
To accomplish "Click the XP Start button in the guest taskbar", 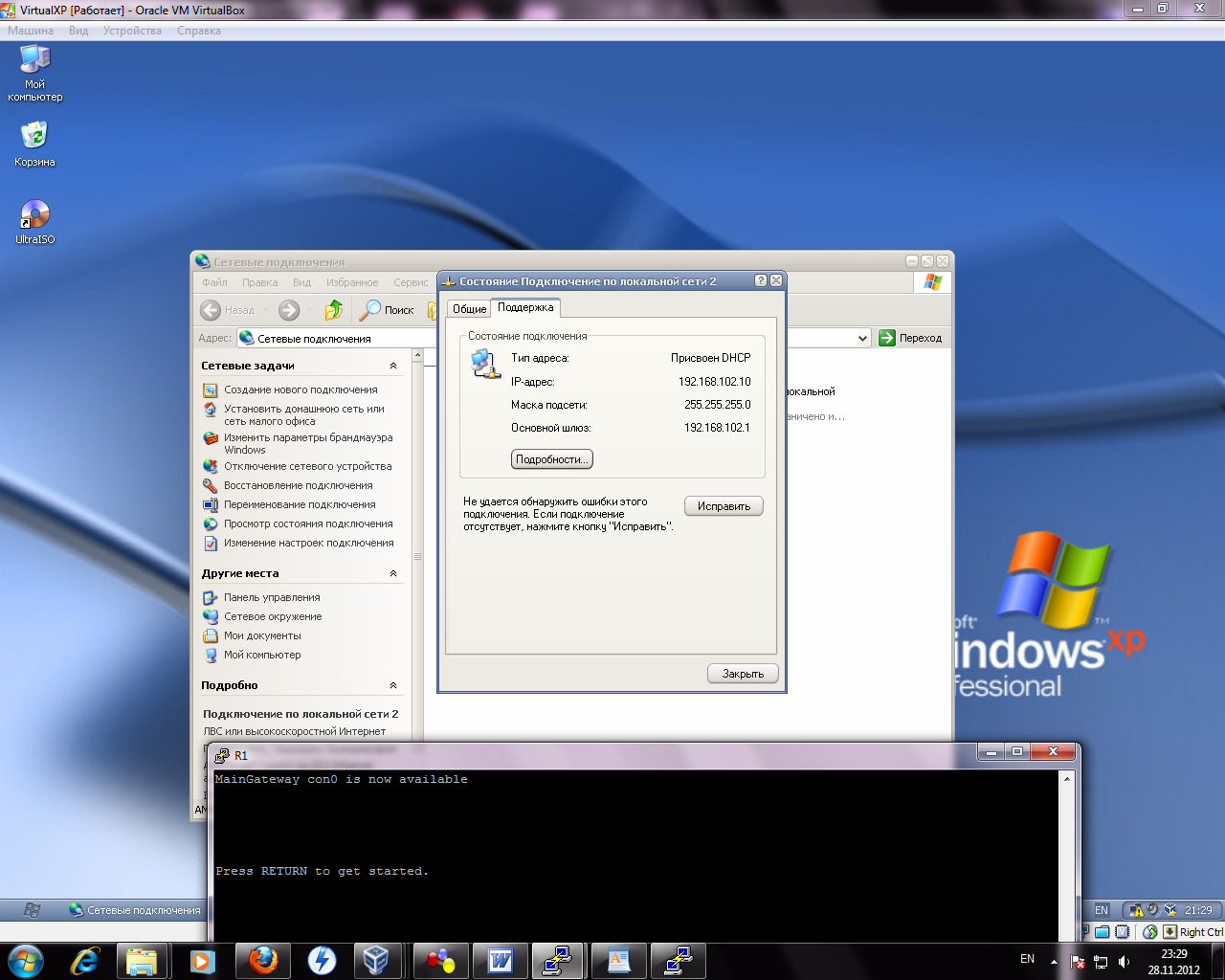I will (31, 910).
